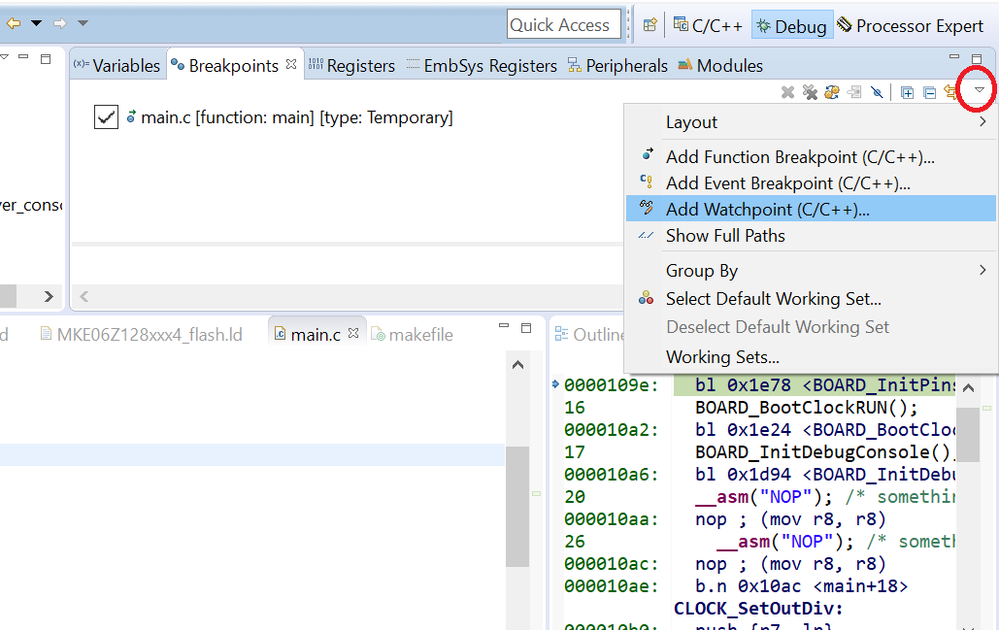Click BOARD_BootClockRUN(); source line
The image size is (999, 630).
pyautogui.click(x=807, y=408)
